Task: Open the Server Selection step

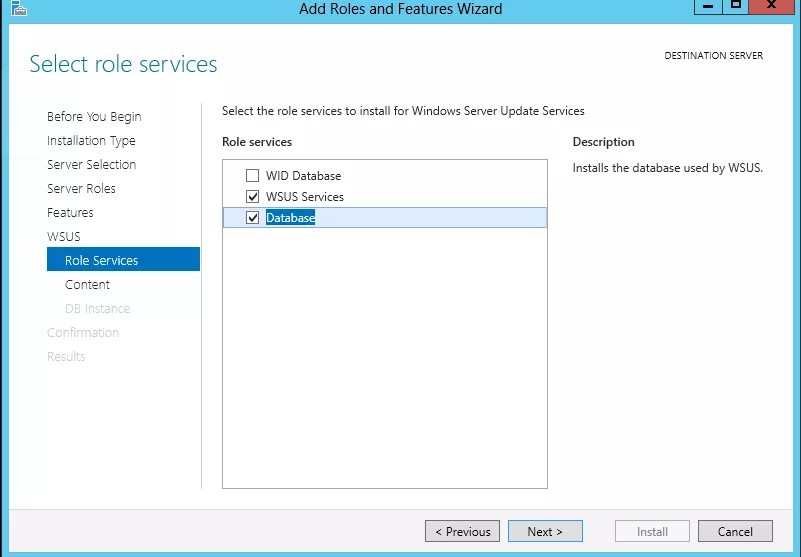Action: point(91,165)
